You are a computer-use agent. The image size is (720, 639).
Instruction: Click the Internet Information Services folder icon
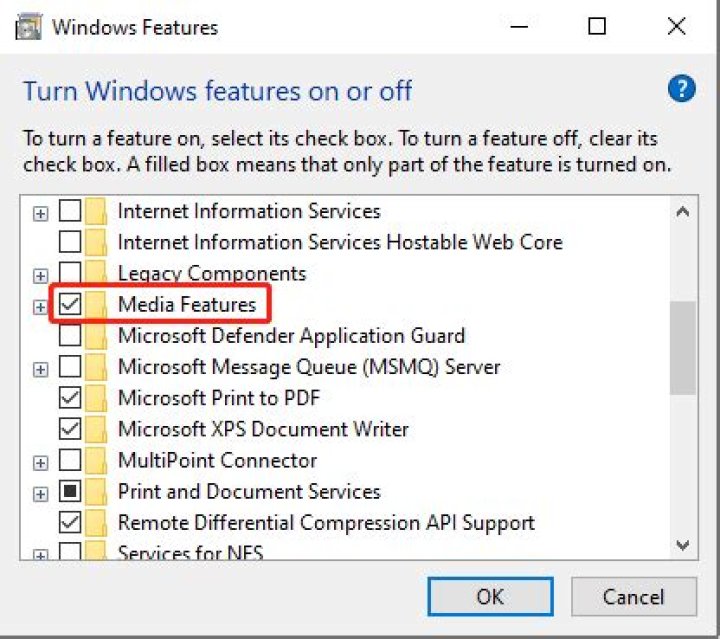97,211
